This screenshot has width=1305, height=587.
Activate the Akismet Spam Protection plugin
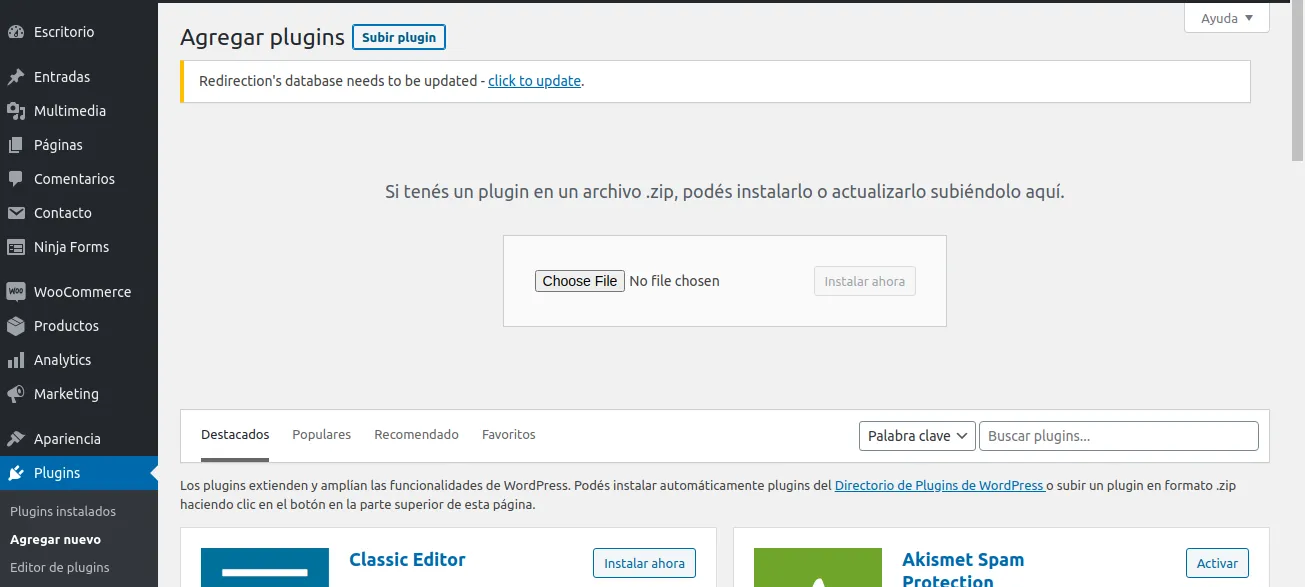click(1217, 564)
